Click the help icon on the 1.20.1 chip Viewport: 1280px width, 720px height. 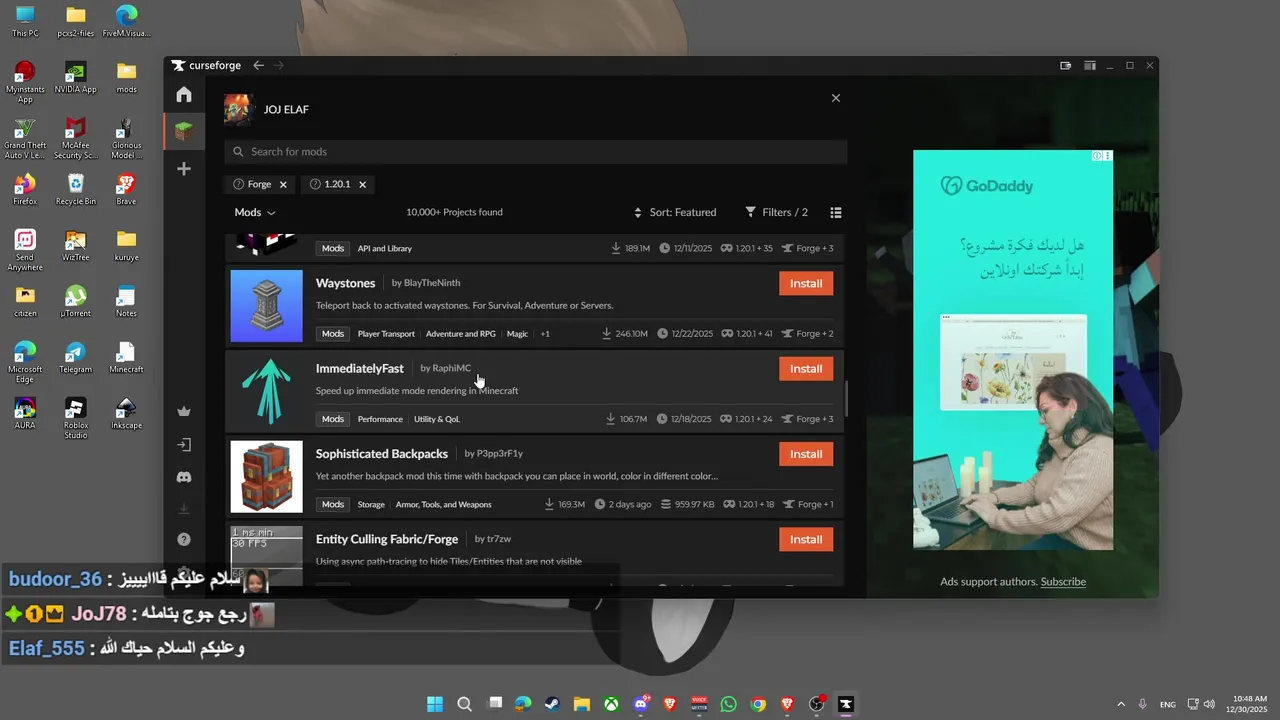tap(315, 184)
